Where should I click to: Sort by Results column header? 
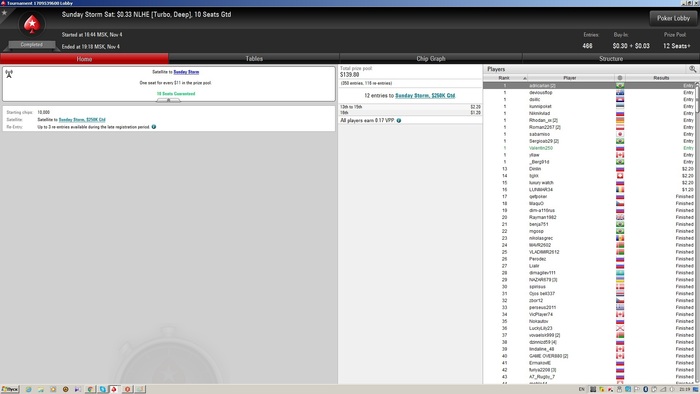661,78
